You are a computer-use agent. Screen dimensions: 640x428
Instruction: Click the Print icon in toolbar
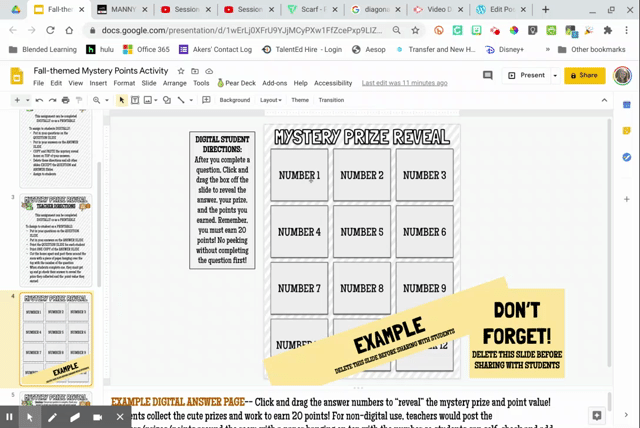click(x=65, y=100)
